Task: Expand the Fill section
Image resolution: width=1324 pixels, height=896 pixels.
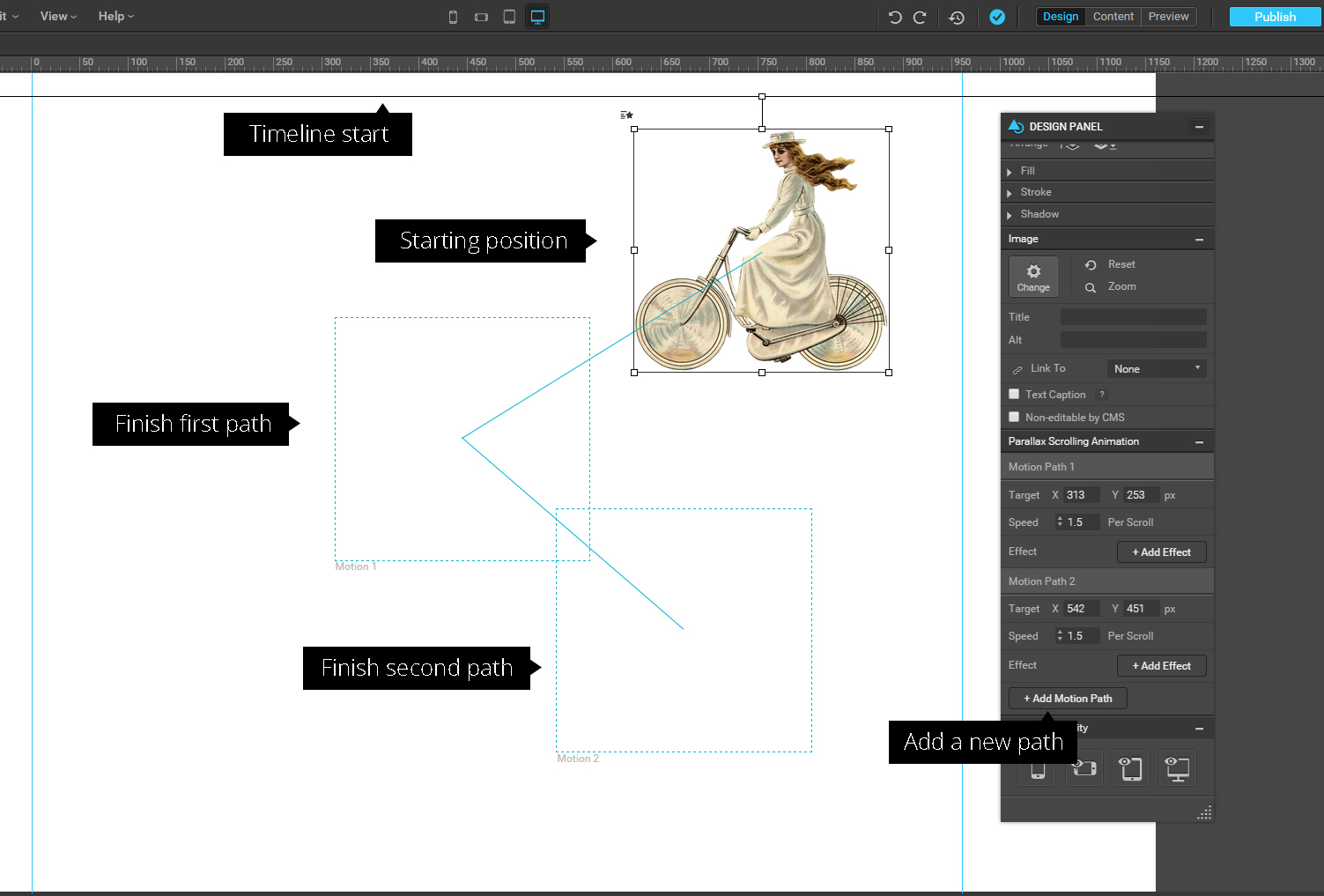Action: (1027, 171)
